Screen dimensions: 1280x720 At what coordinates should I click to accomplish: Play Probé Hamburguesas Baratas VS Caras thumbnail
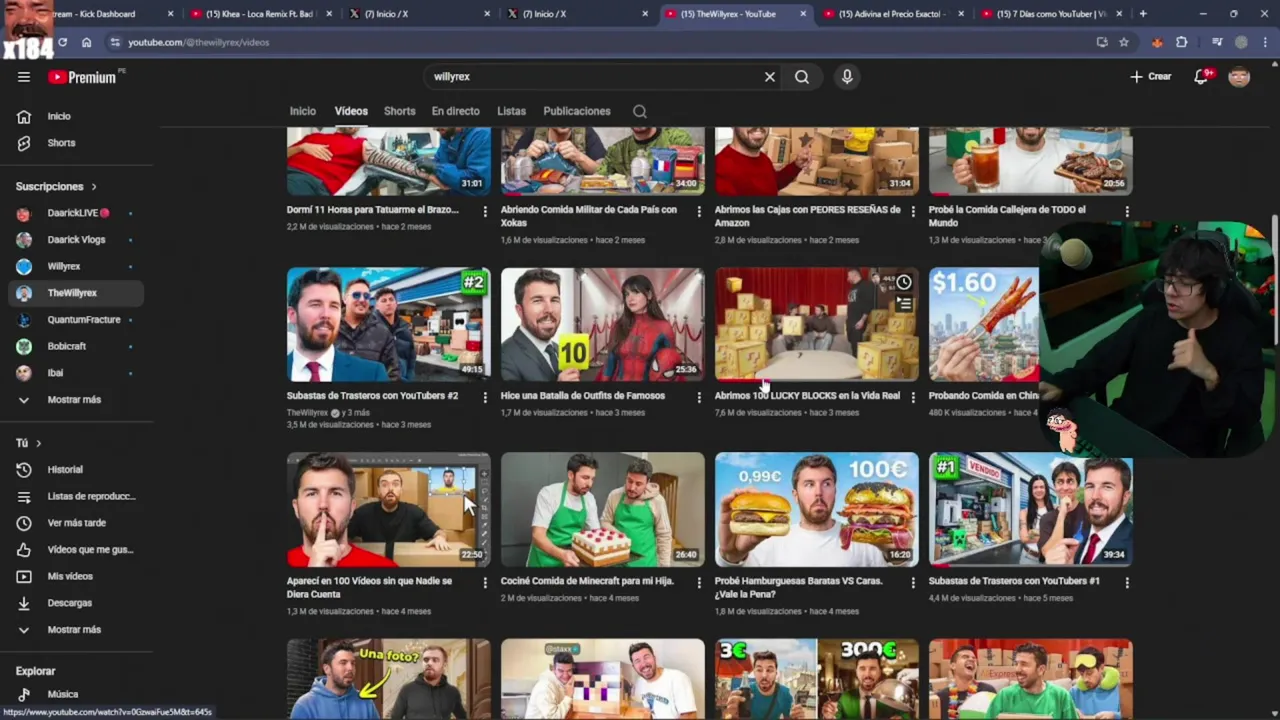[817, 510]
